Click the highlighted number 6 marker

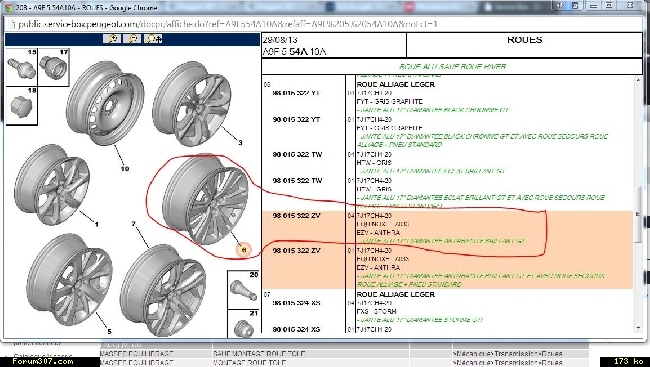click(244, 250)
